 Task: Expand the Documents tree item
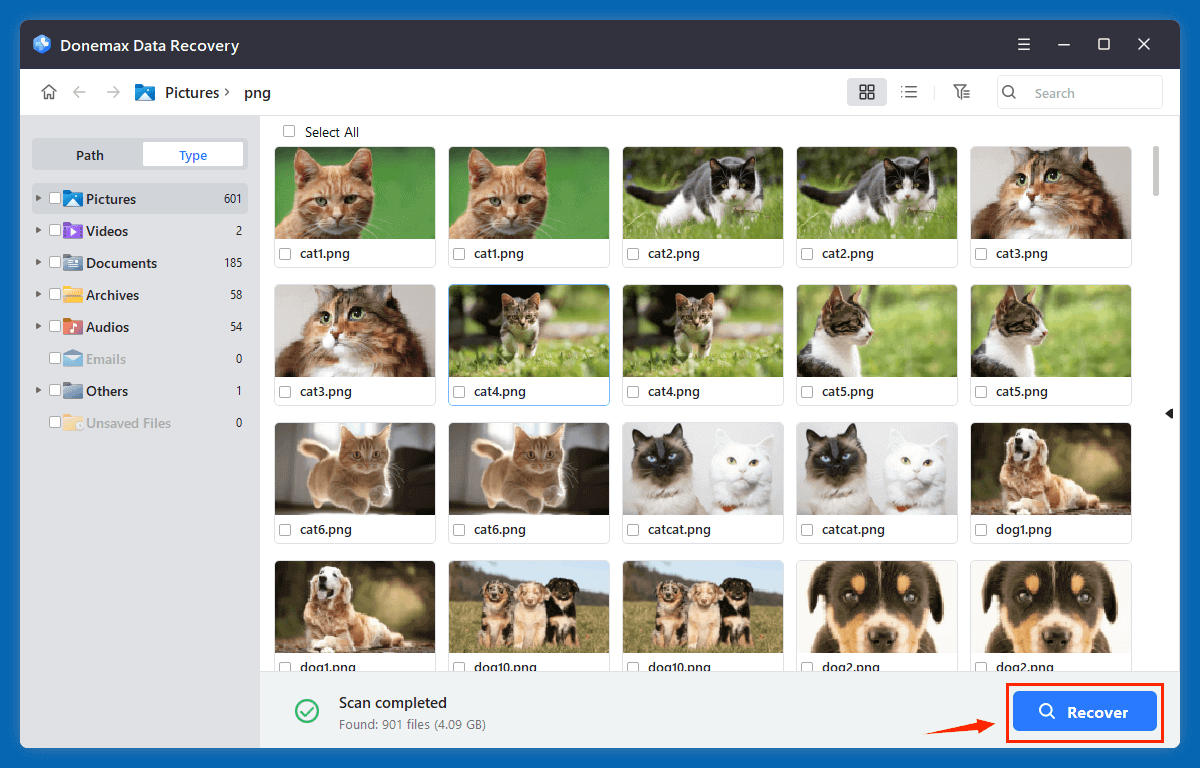(37, 262)
